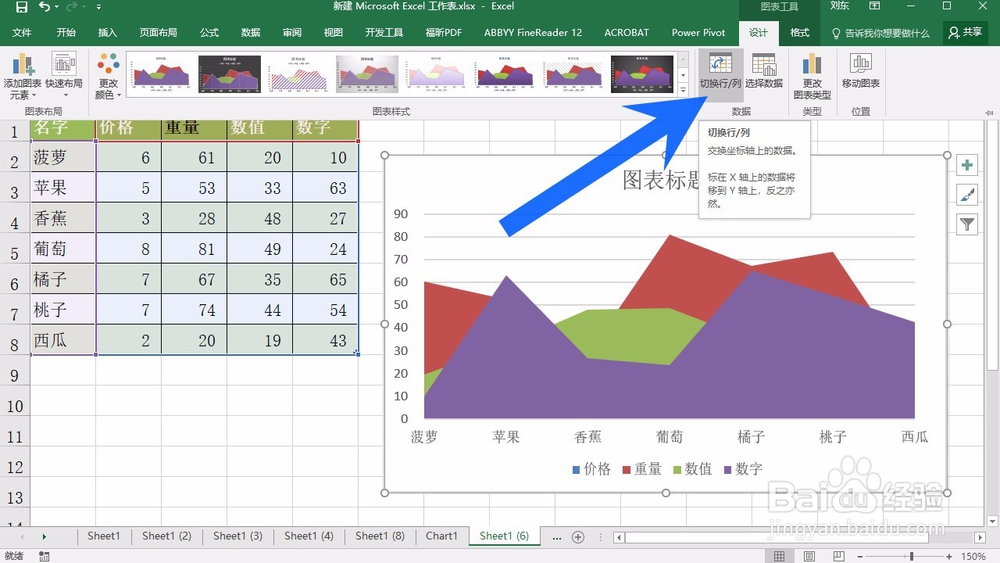Switch to the 开发工具 ribbon tab
The height and width of the screenshot is (563, 1000).
click(384, 33)
